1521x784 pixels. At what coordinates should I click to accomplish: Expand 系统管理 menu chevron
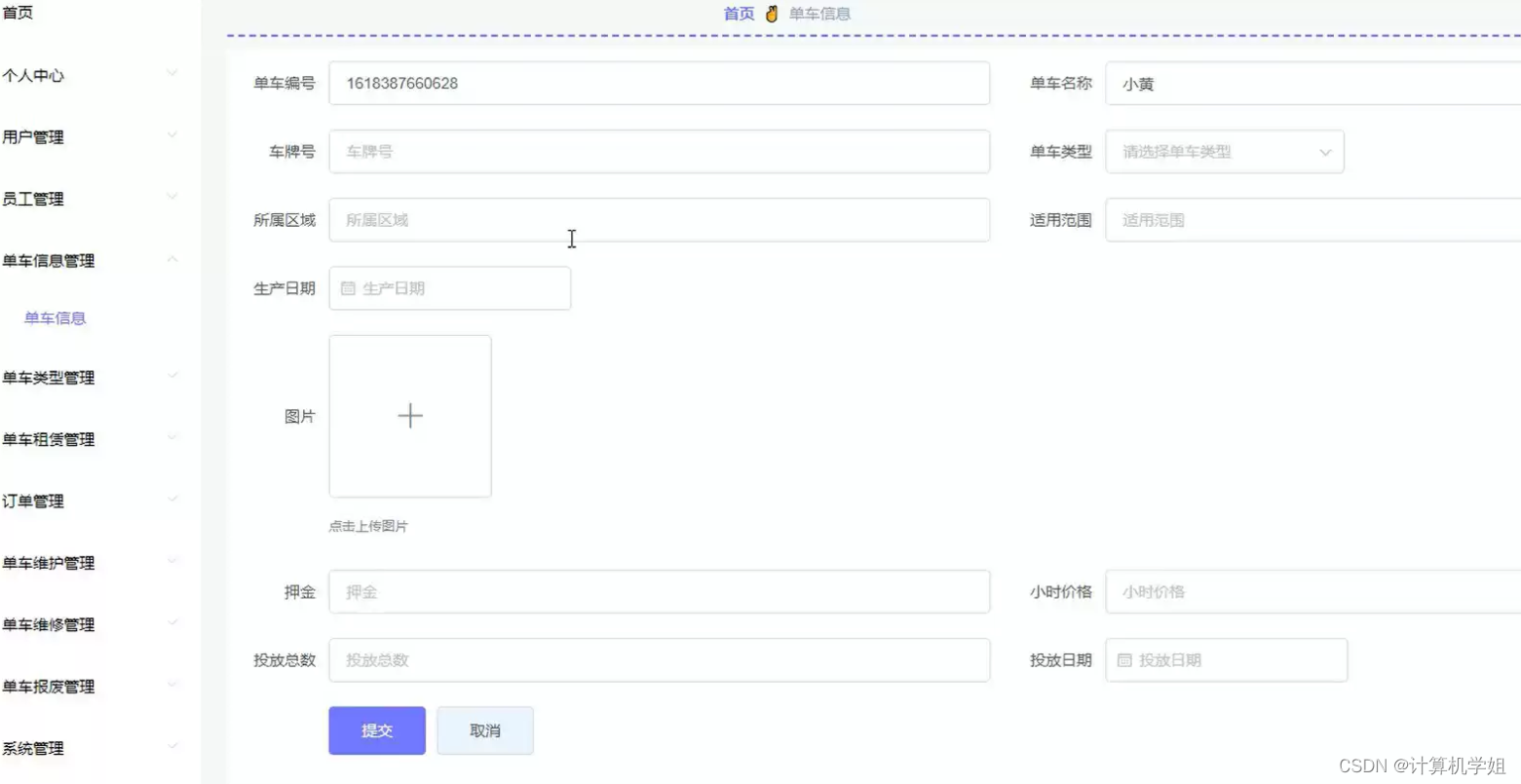172,746
